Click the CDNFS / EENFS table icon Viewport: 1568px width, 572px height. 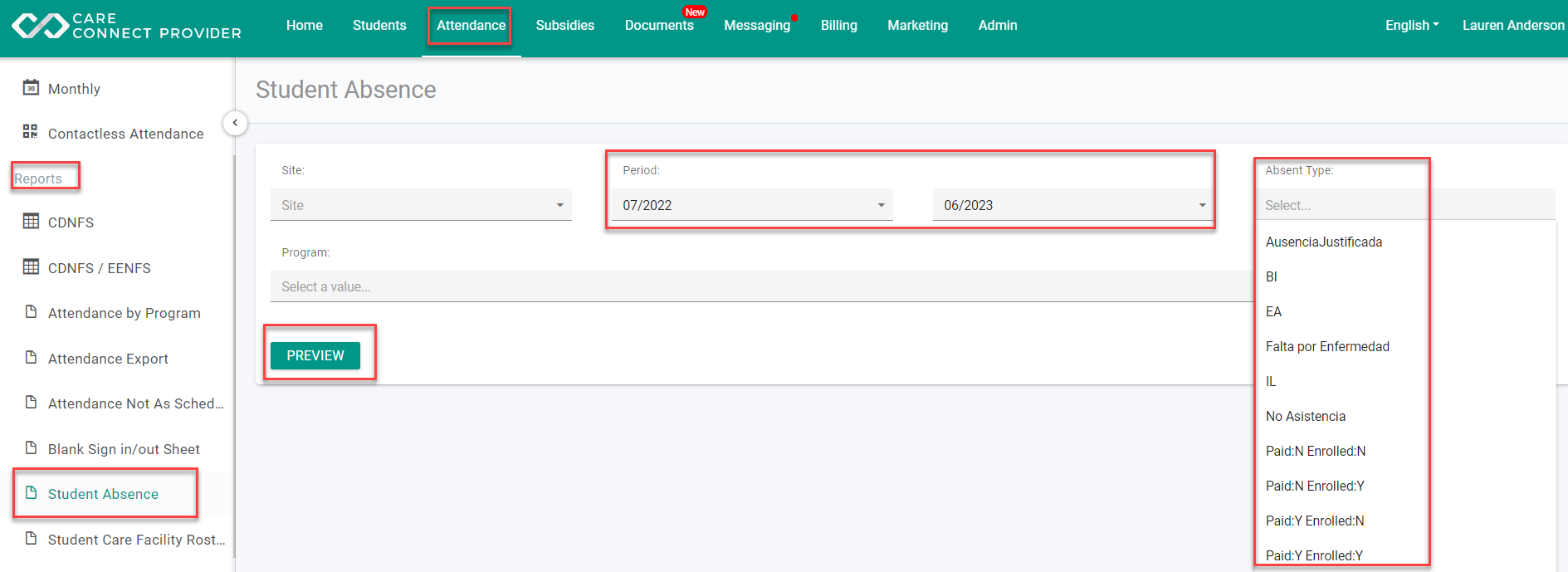31,266
